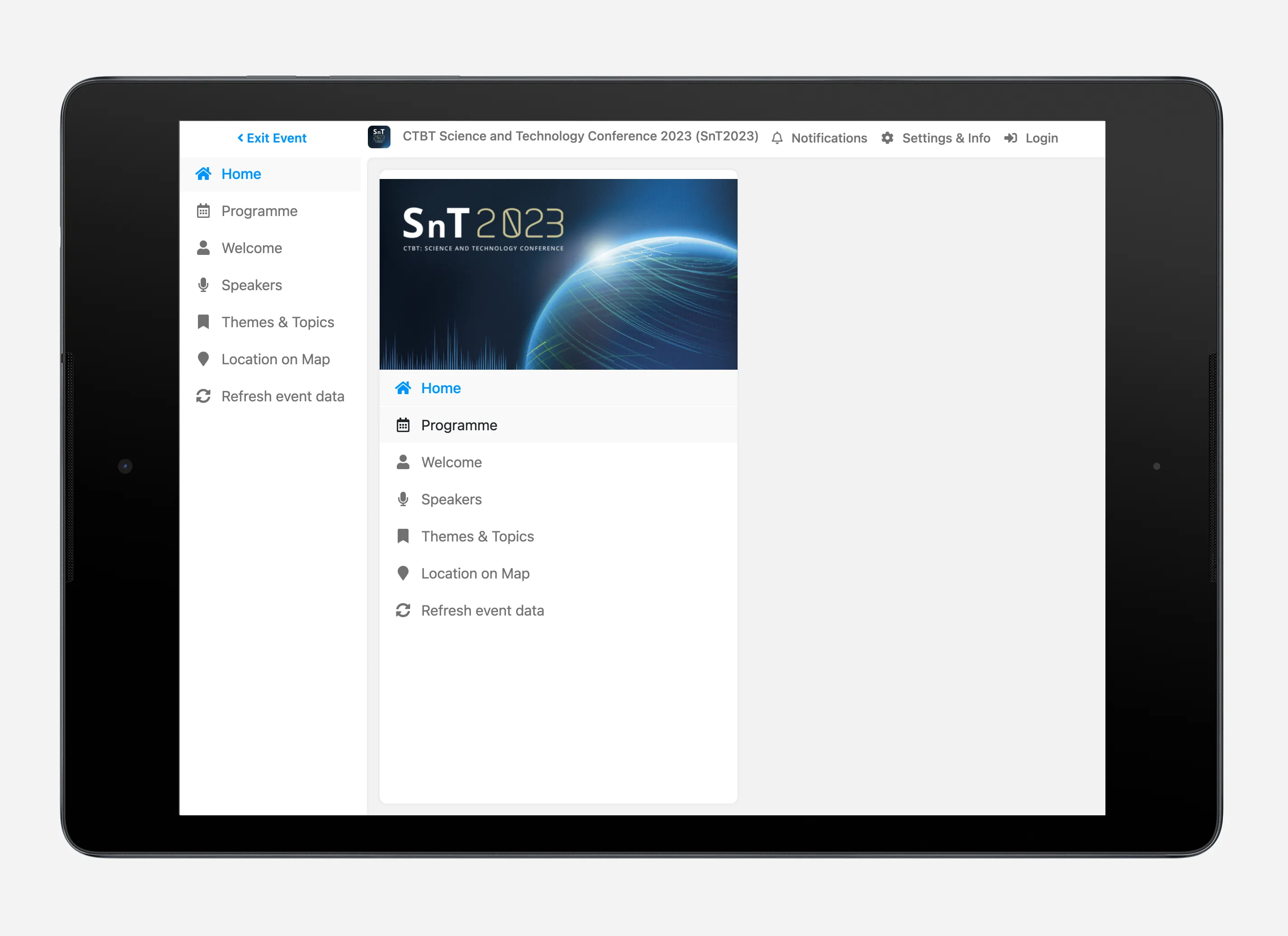Viewport: 1288px width, 936px height.
Task: Click the sidebar Location on Map pin icon
Action: [x=203, y=359]
